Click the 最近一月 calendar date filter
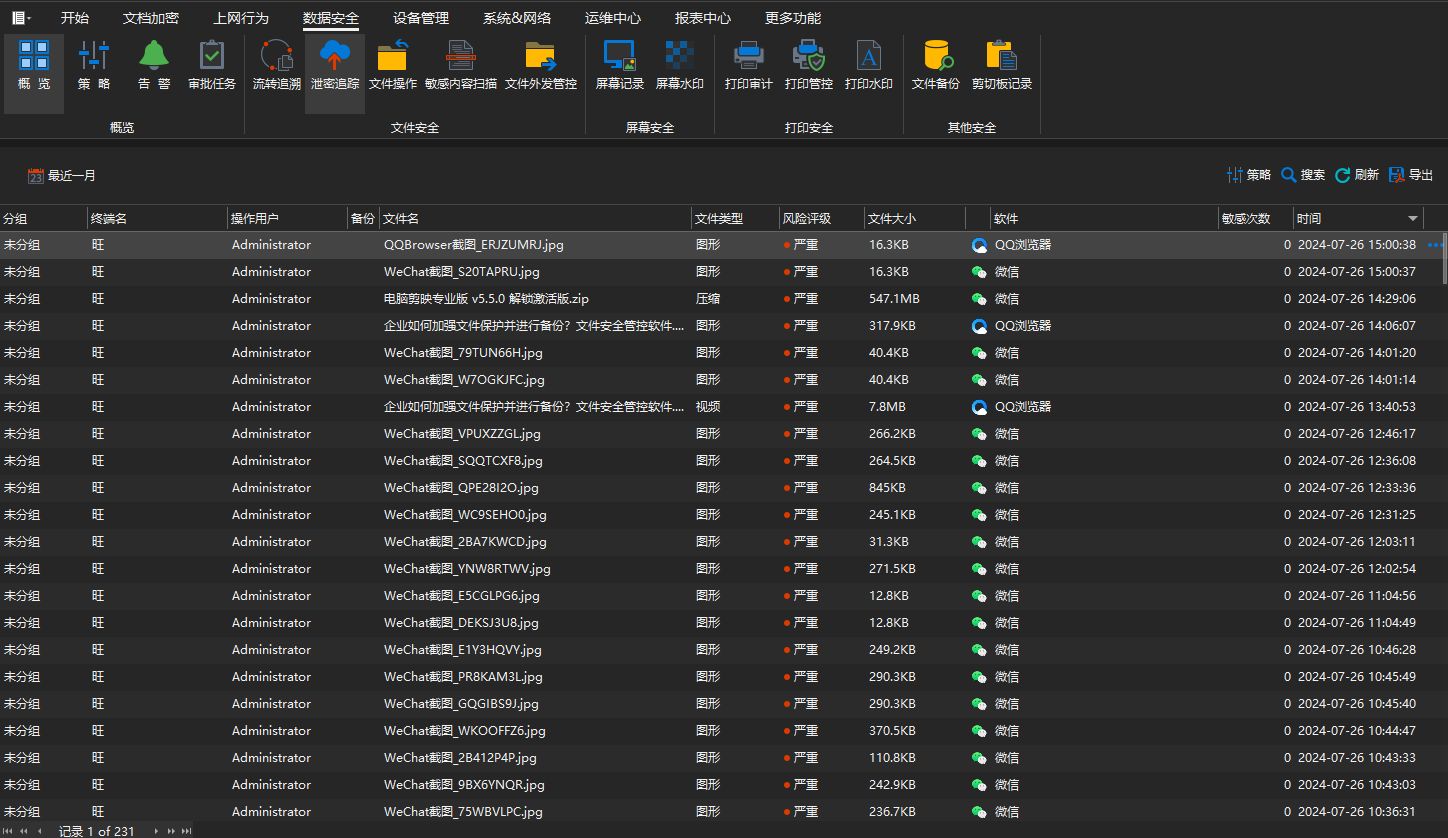The width and height of the screenshot is (1448, 838). pyautogui.click(x=62, y=176)
